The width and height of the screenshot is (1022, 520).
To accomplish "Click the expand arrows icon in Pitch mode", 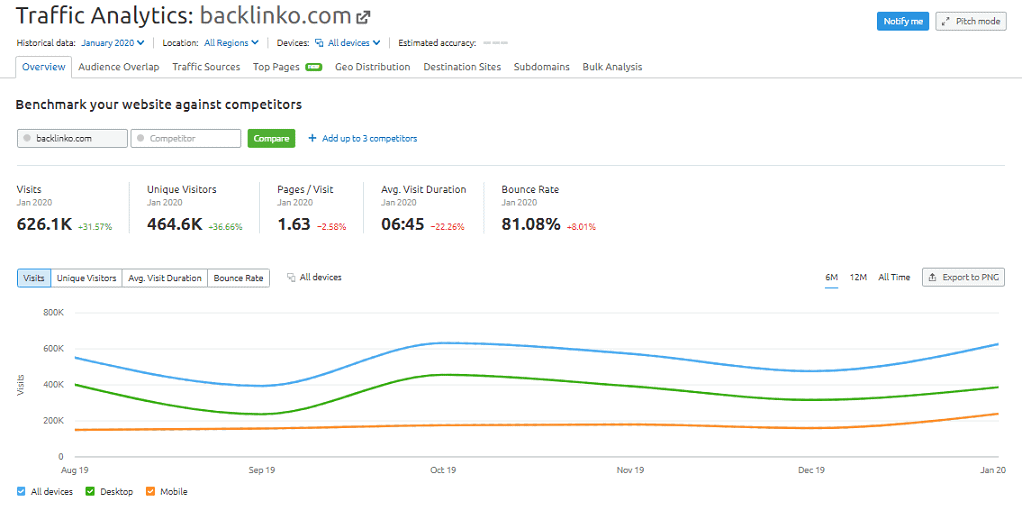I will pos(946,22).
